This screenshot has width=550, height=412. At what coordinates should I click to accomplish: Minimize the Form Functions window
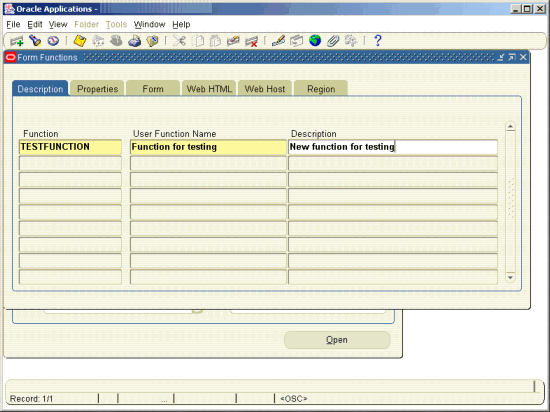pyautogui.click(x=501, y=57)
